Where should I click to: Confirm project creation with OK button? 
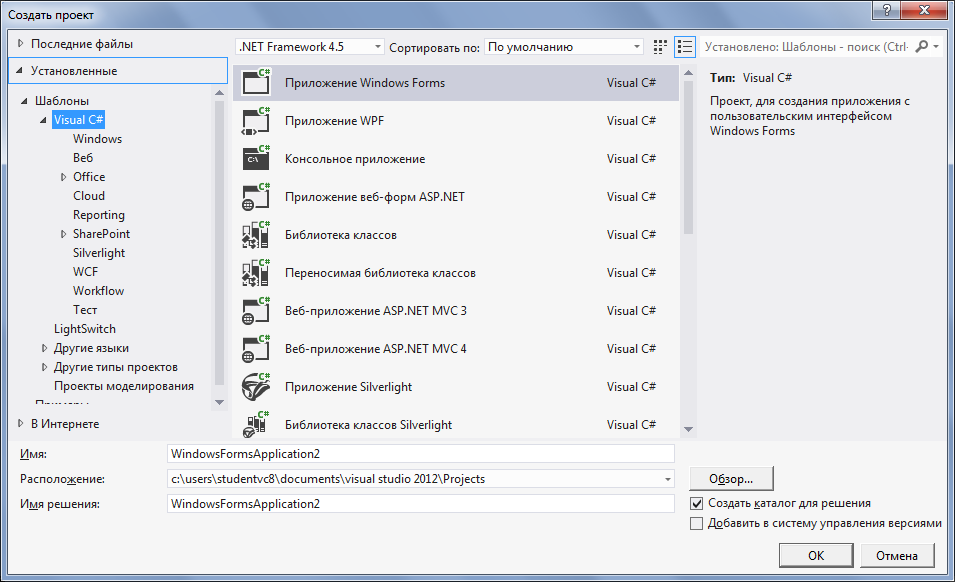(816, 555)
